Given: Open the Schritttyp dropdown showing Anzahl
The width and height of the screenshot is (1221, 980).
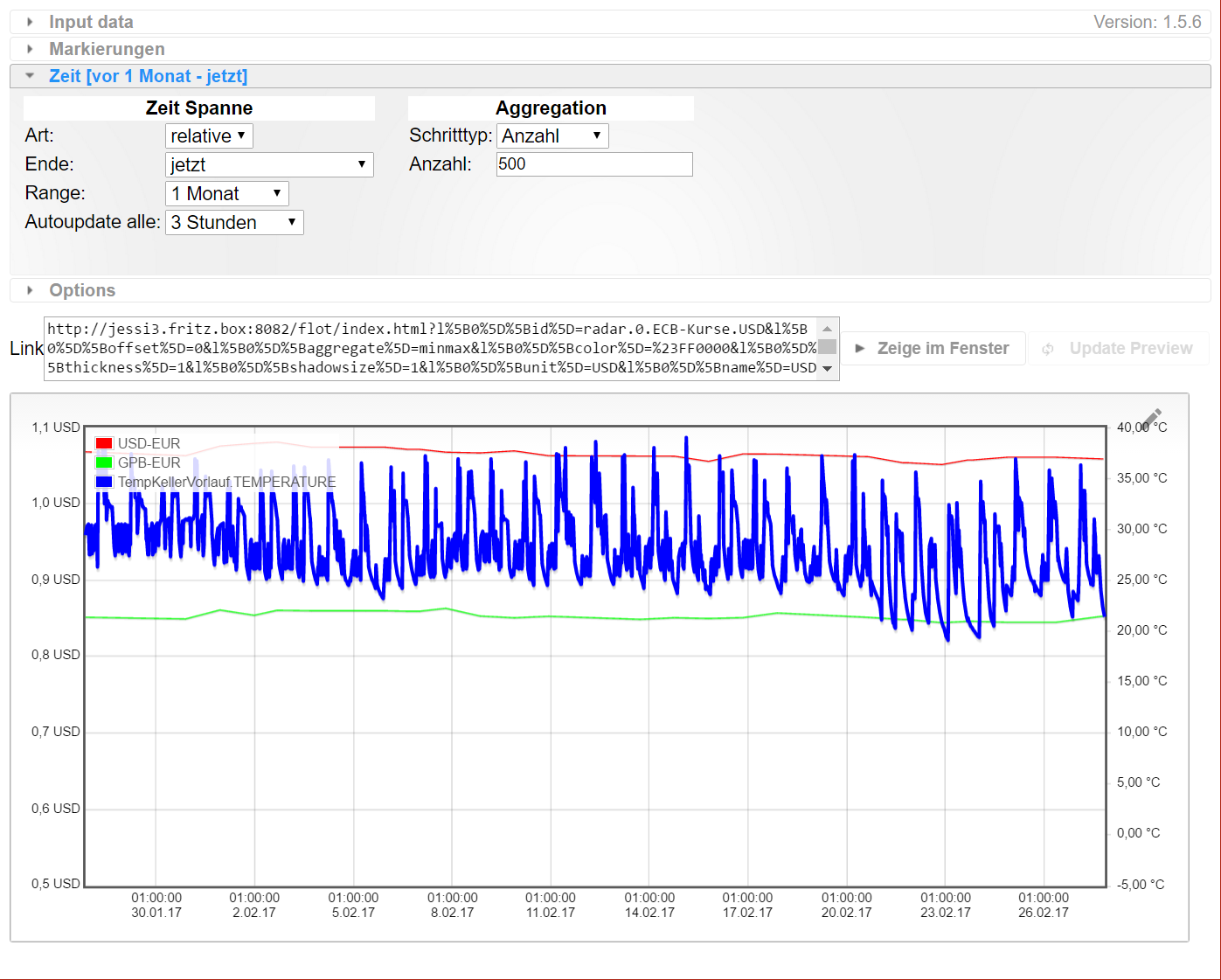Looking at the screenshot, I should tap(552, 136).
